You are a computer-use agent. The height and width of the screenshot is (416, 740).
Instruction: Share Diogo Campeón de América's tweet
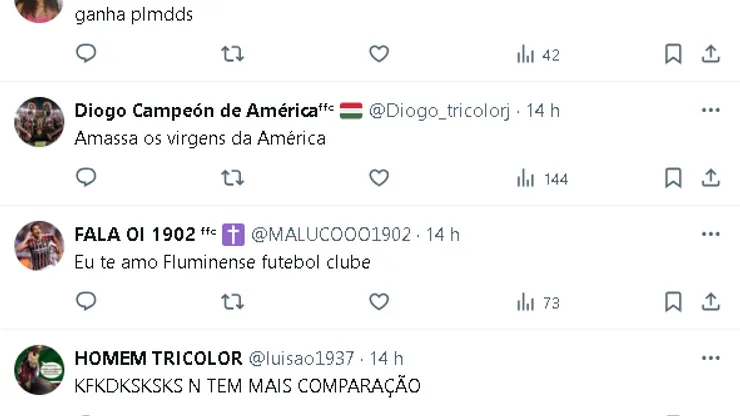point(710,178)
